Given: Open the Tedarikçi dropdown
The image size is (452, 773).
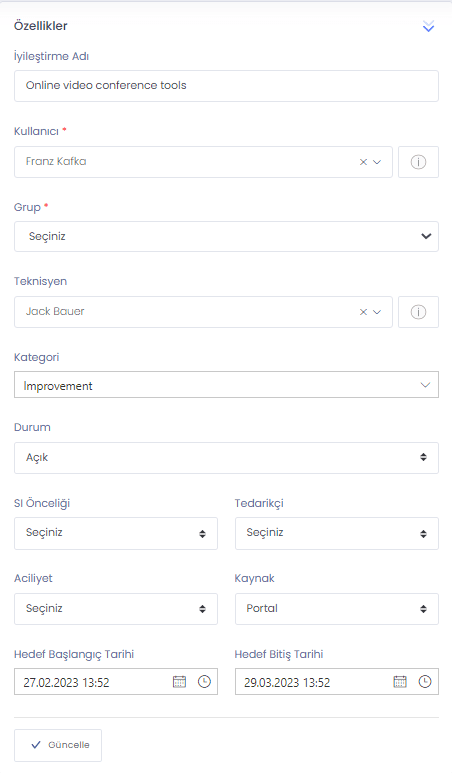Looking at the screenshot, I should [337, 533].
